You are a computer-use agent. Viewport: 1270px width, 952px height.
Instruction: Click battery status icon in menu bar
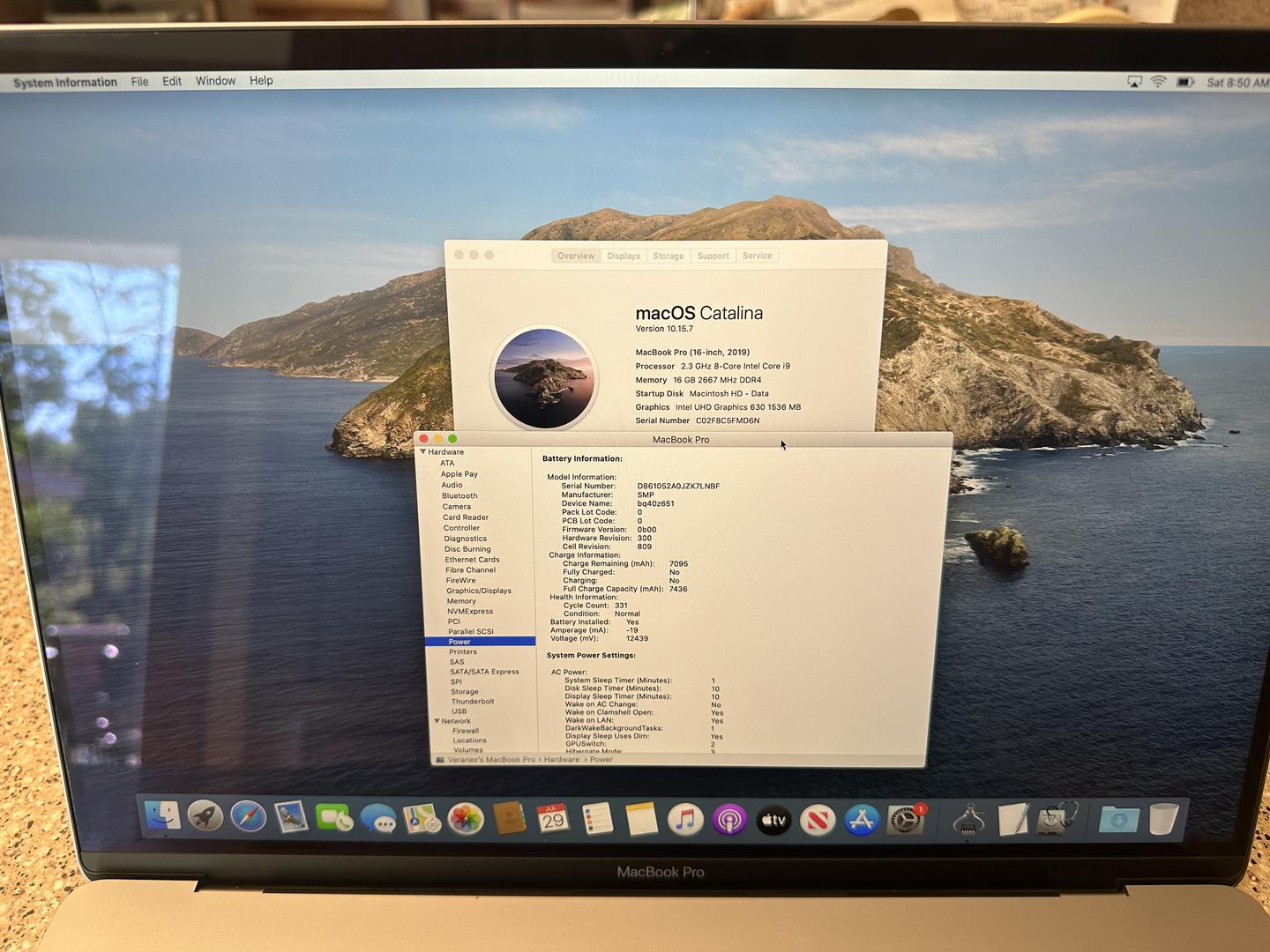coord(1186,82)
